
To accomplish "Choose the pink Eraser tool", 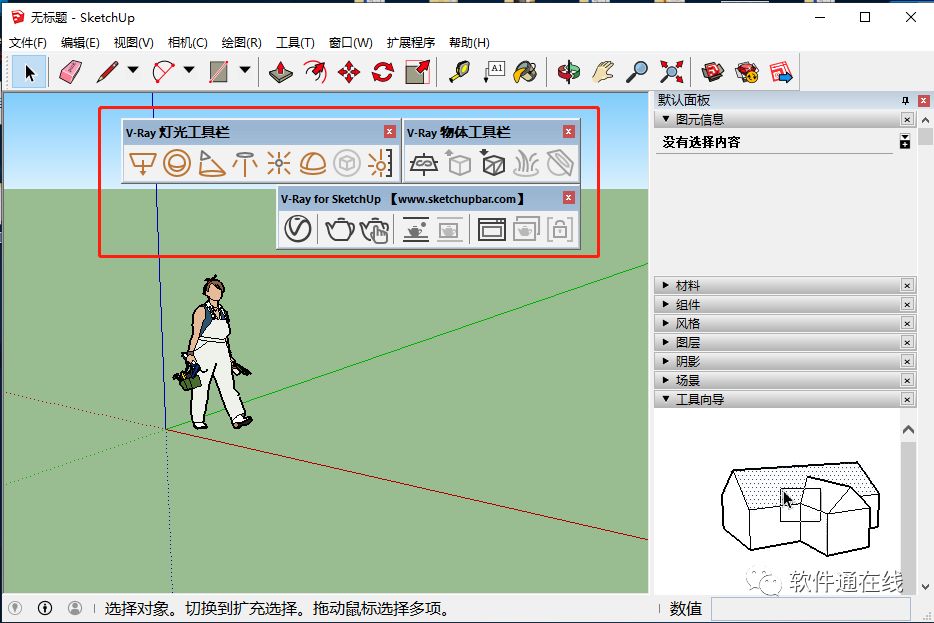I will click(70, 72).
